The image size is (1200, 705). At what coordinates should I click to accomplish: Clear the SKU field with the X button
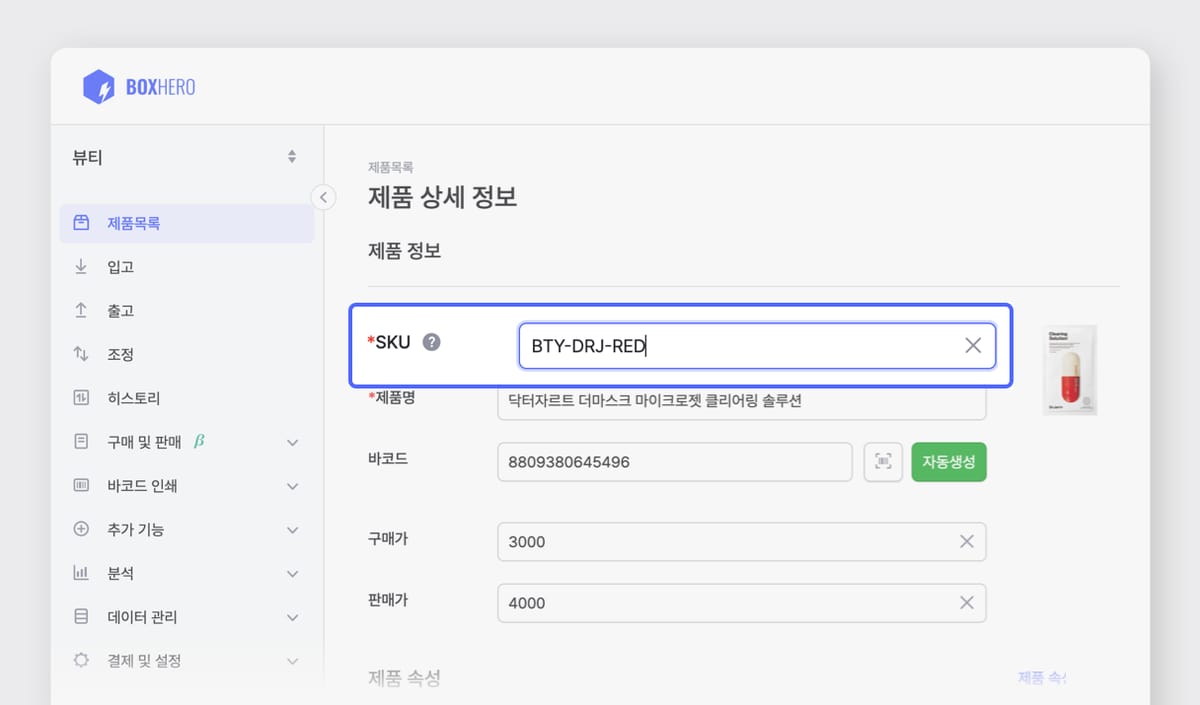[972, 344]
